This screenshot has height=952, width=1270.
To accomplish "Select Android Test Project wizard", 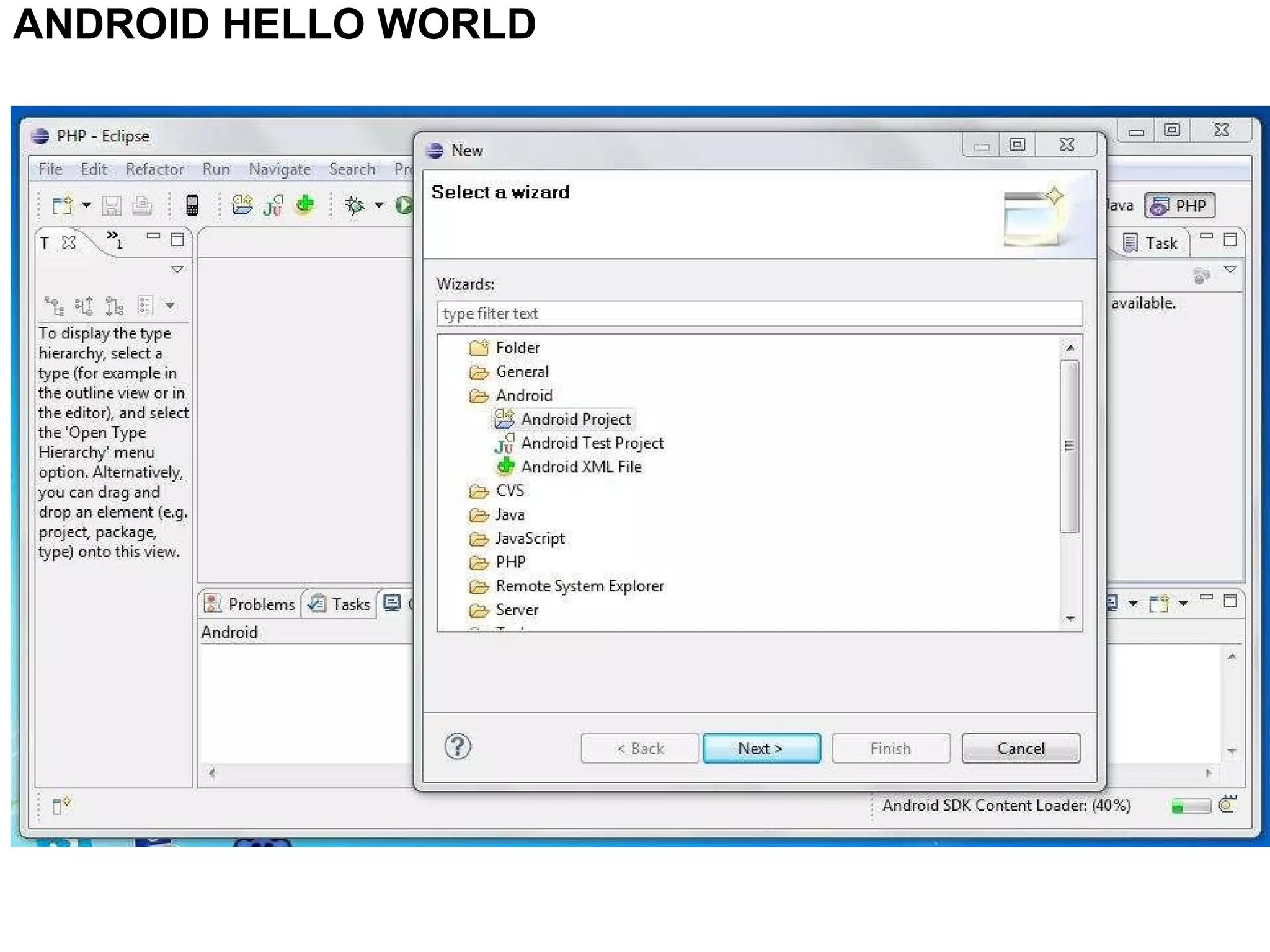I will pyautogui.click(x=579, y=443).
